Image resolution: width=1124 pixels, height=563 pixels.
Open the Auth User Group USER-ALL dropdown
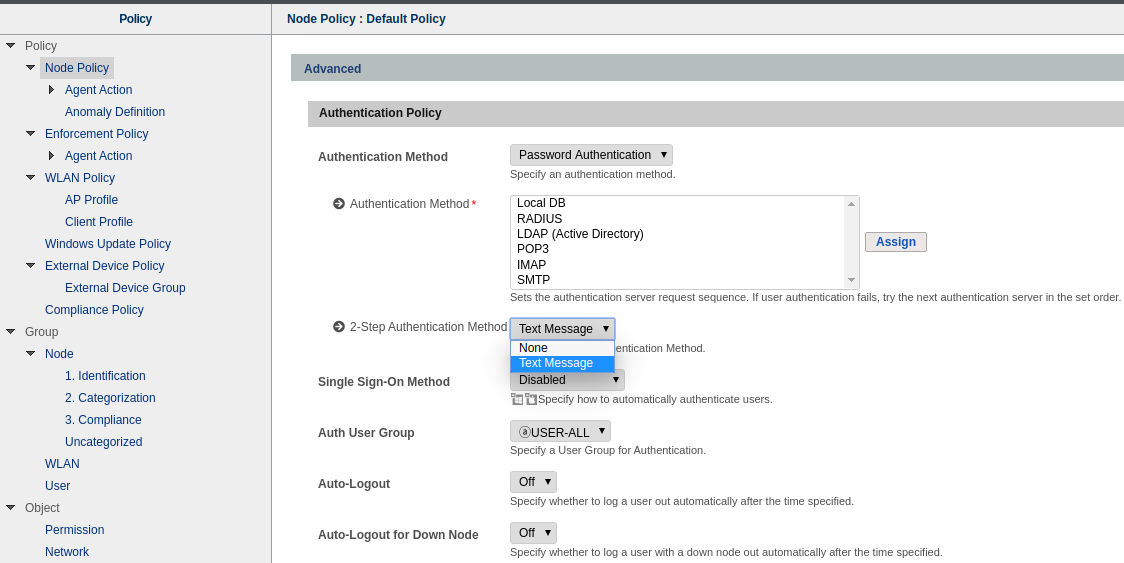coord(560,432)
